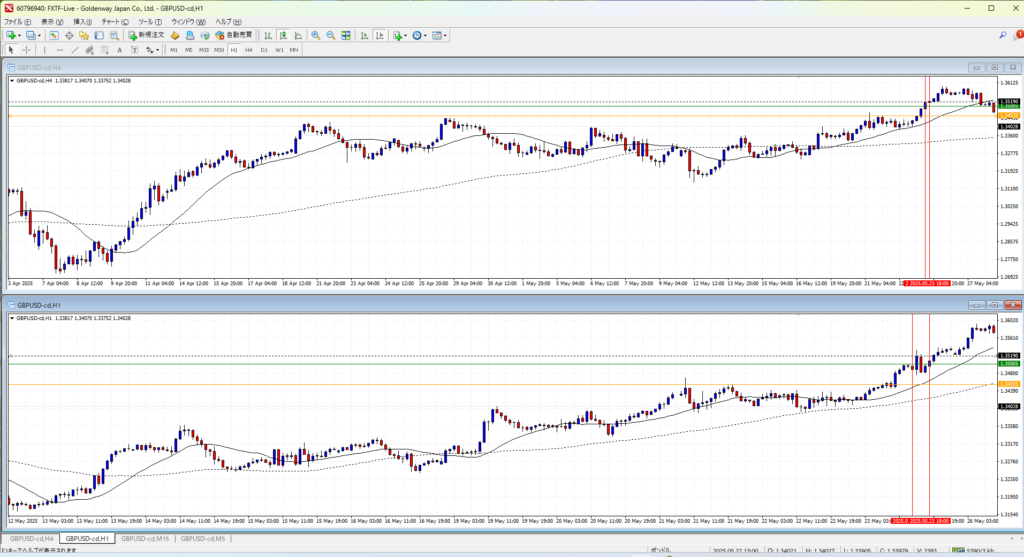The width and height of the screenshot is (1024, 557).
Task: Switch to the H4 timeframe button
Action: [248, 49]
